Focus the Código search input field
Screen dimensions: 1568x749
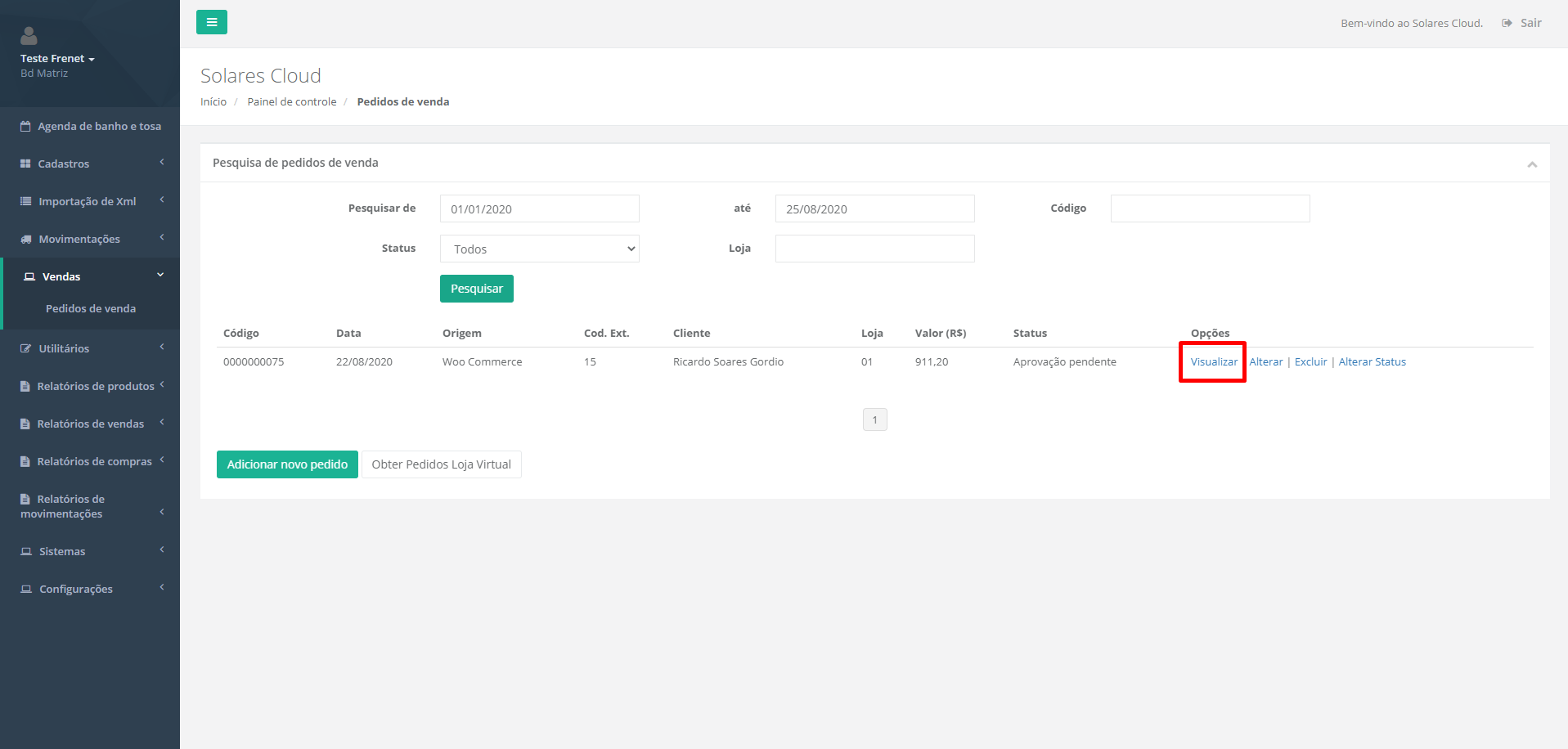(1210, 209)
